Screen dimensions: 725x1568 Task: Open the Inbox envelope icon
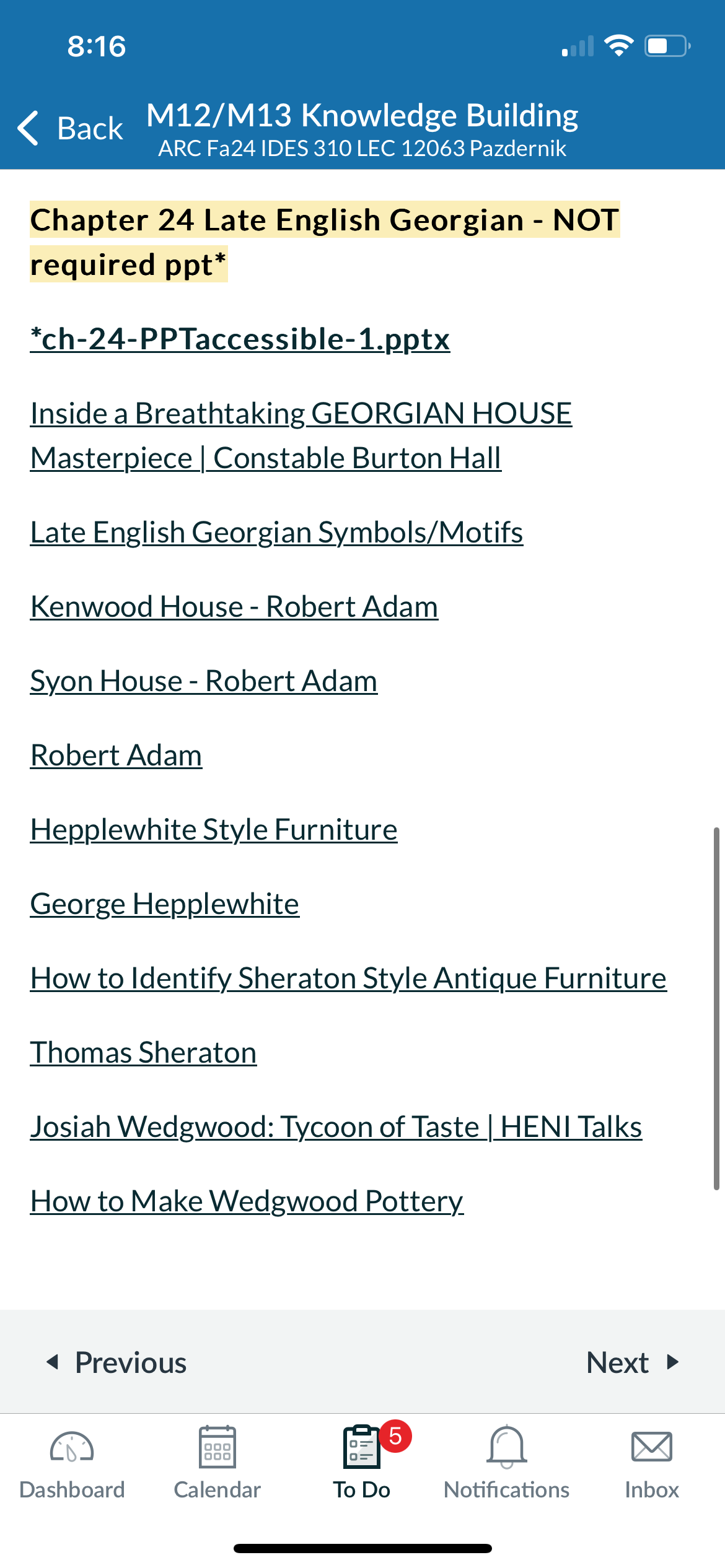[x=652, y=1447]
